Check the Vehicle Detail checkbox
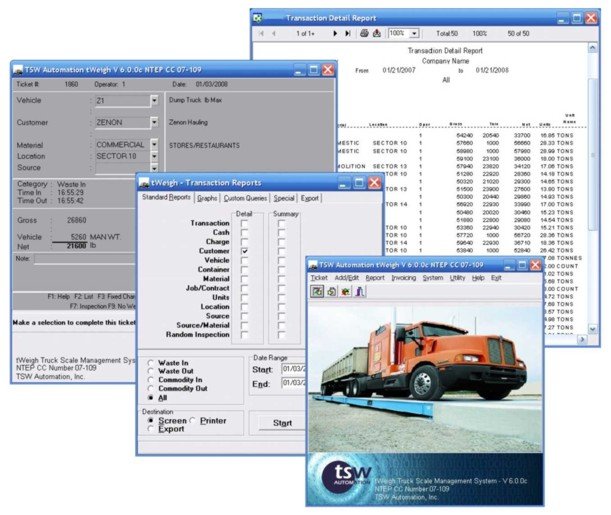611x515 pixels. [x=244, y=260]
